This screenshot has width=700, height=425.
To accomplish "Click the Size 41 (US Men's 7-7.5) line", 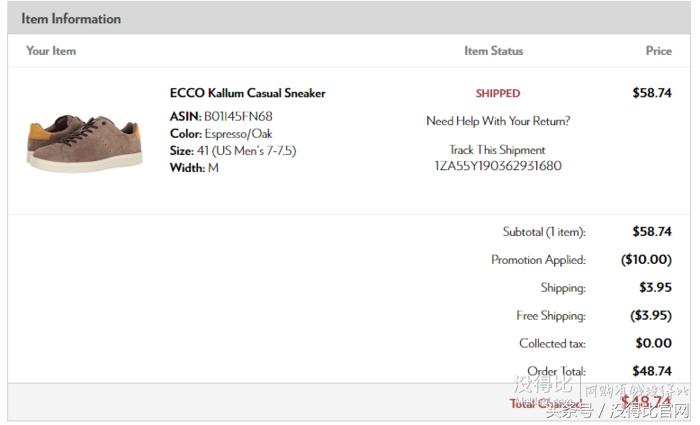I will click(233, 150).
